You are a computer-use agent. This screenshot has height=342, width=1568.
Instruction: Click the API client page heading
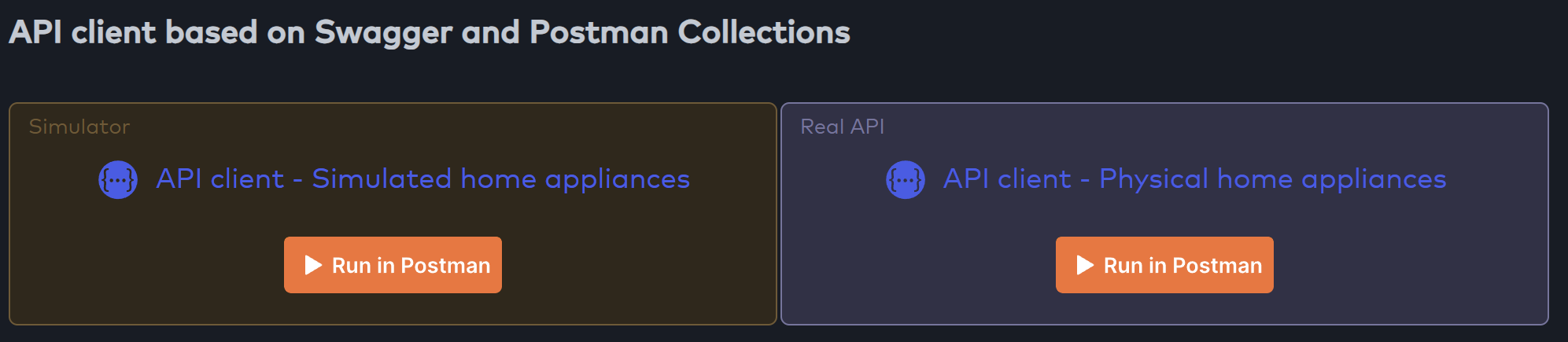[430, 32]
